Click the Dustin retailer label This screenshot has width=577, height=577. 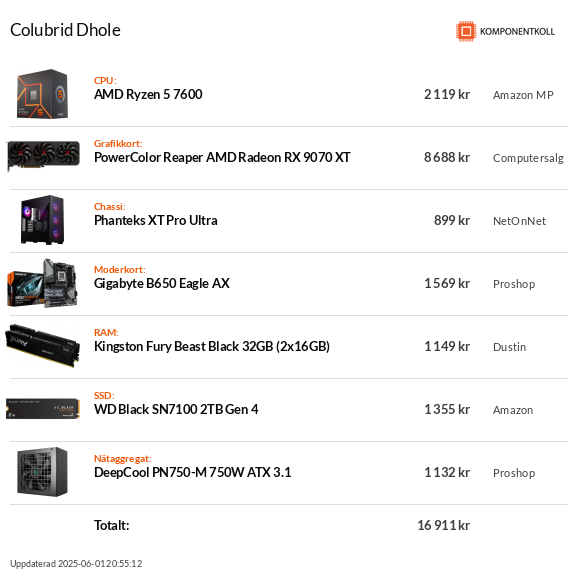point(509,347)
